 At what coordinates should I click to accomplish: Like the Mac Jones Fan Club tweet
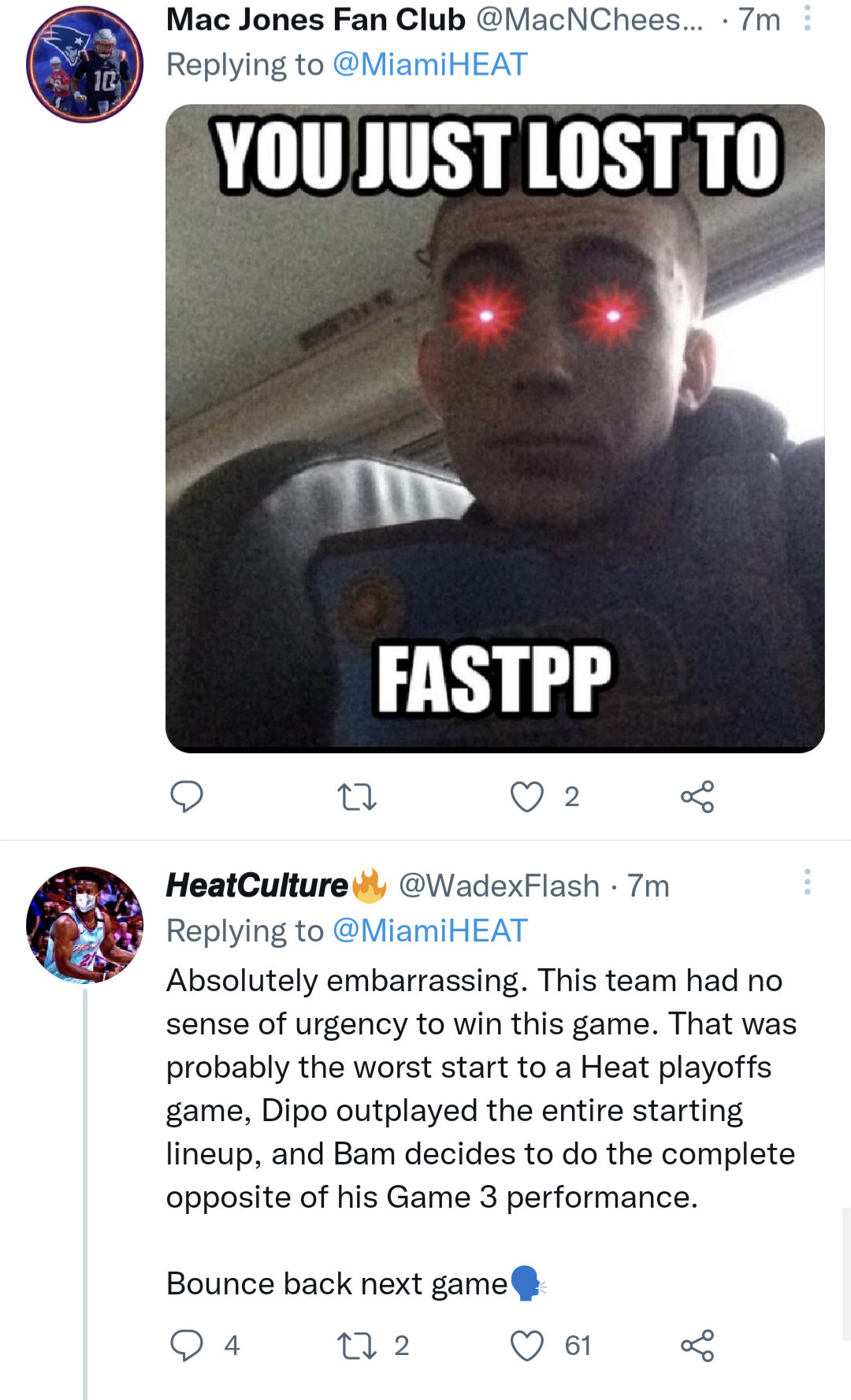[527, 797]
